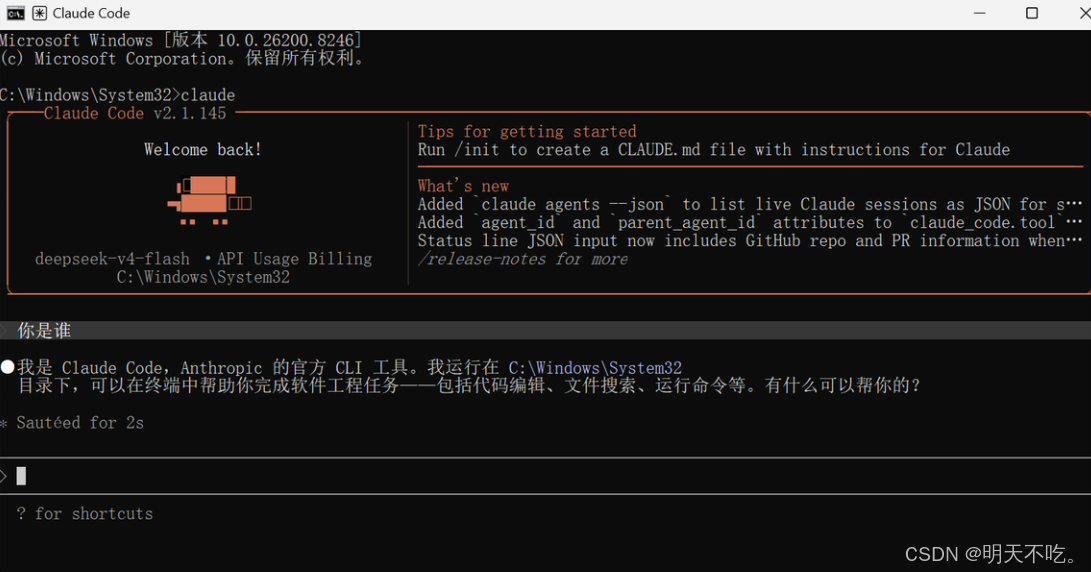
Task: Click '/release-notes for more' text
Action: (x=523, y=259)
